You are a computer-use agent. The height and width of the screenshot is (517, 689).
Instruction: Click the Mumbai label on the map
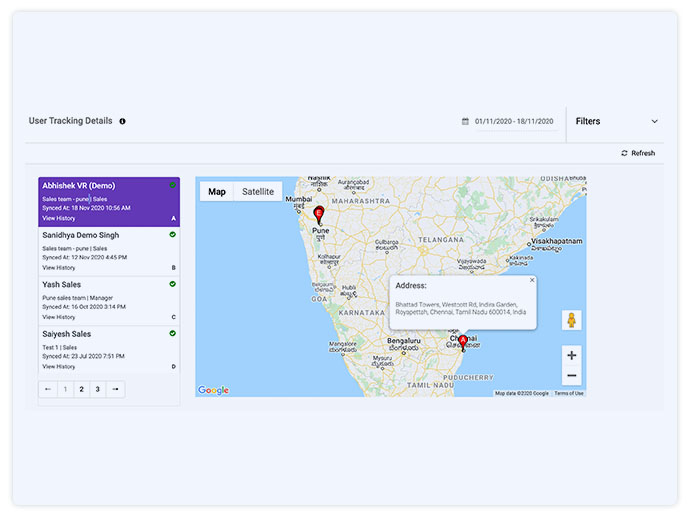pos(298,199)
